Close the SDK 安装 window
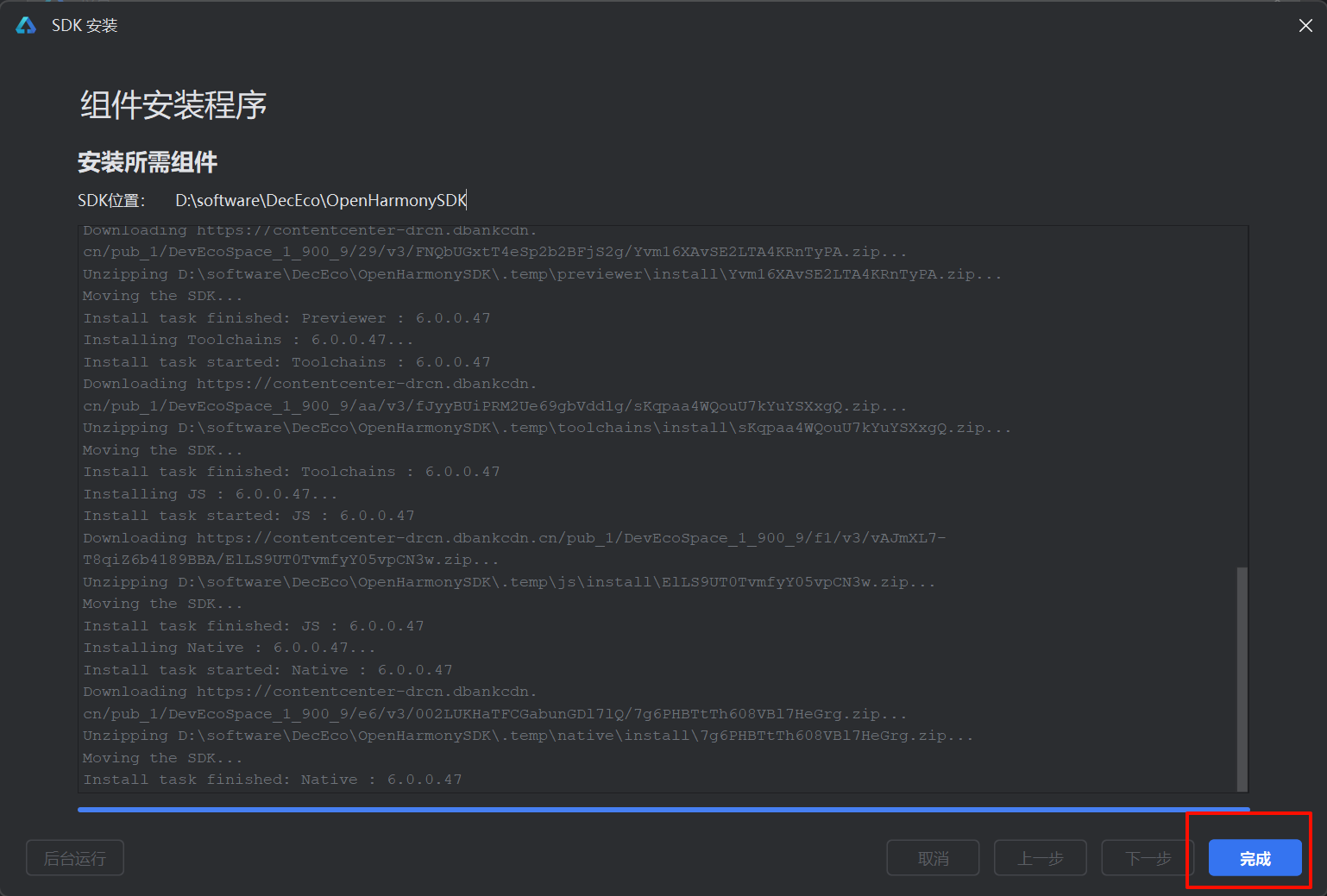Screen dimensions: 1327x896 tap(1305, 26)
